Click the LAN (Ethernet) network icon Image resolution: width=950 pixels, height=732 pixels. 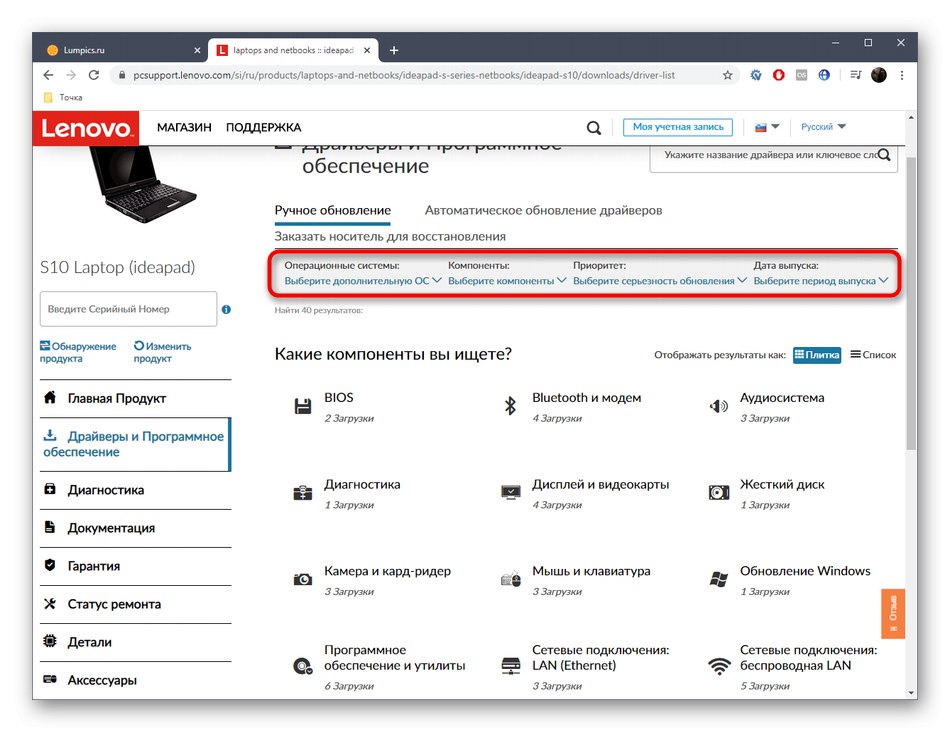pyautogui.click(x=511, y=666)
